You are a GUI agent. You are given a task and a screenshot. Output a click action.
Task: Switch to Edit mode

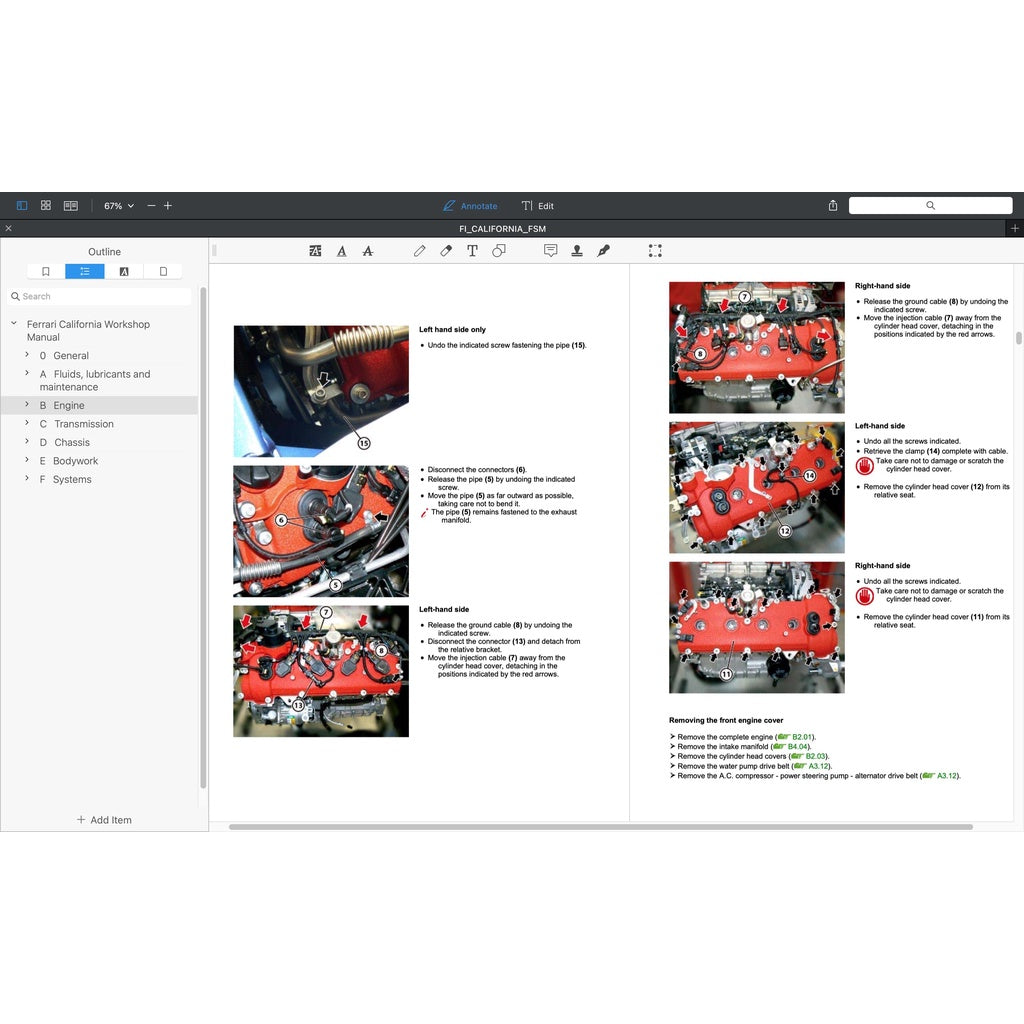[537, 206]
